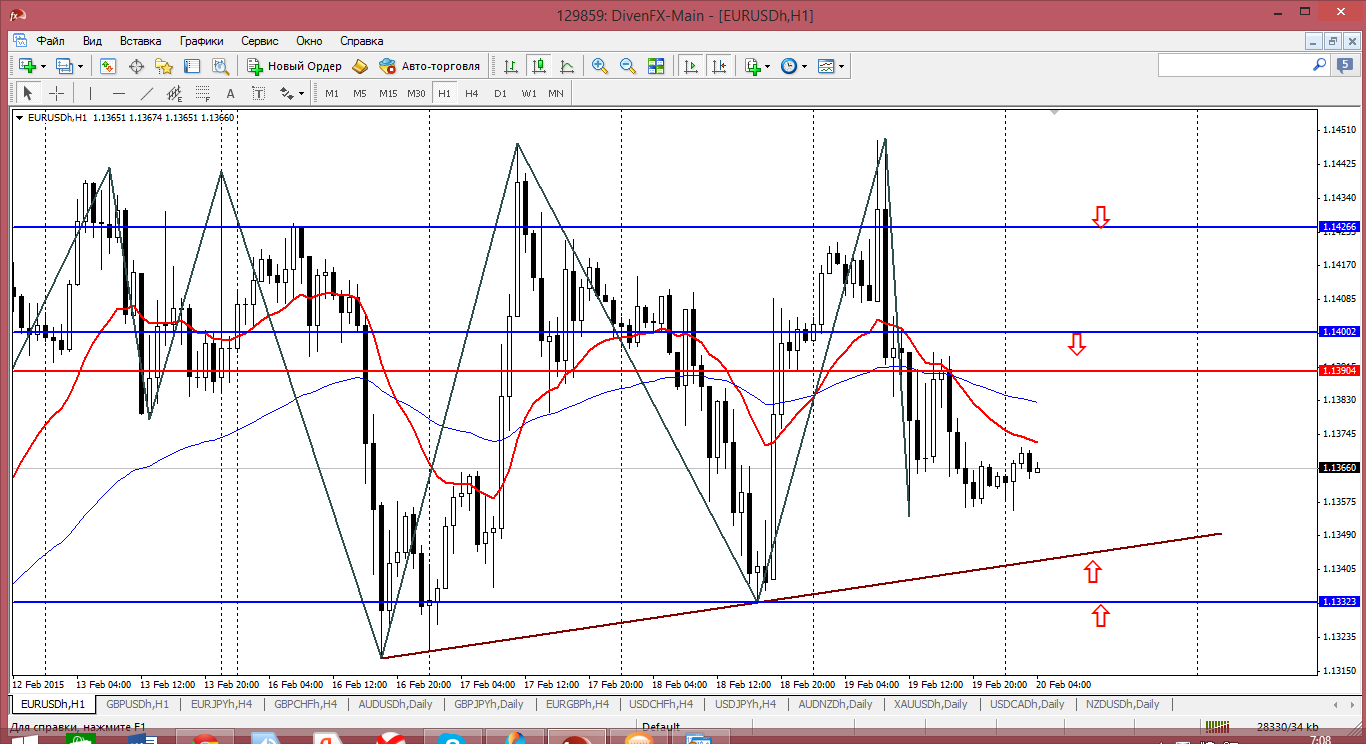
Task: Expand the New Chart dropdown arrow
Action: 41,66
